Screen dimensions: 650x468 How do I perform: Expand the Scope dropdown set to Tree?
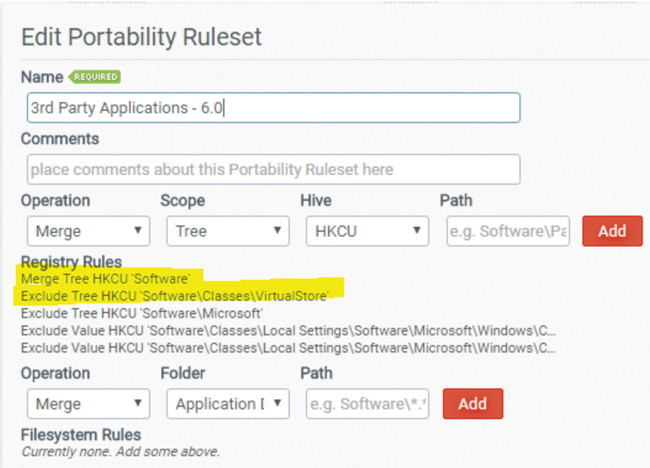(x=226, y=231)
